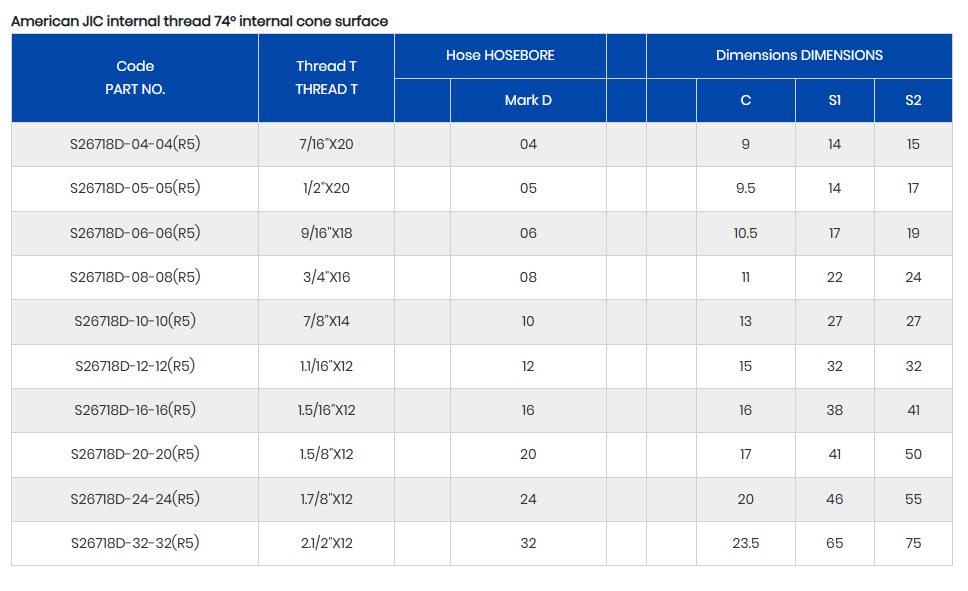This screenshot has height=591, width=968.
Task: Click the S1 value 38 cell
Action: pos(835,410)
